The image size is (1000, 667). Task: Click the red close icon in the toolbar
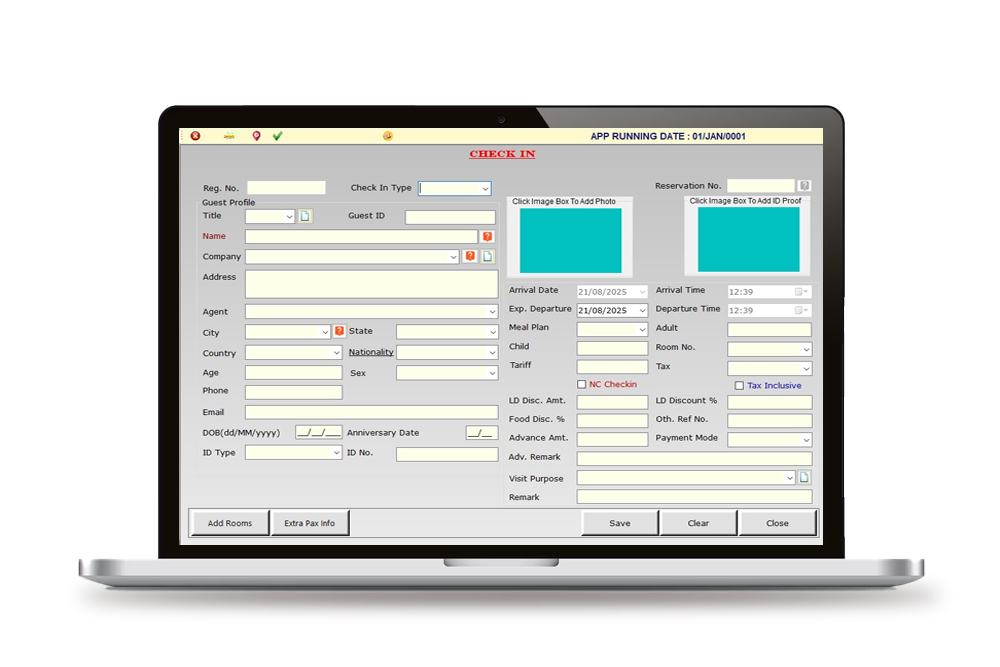point(195,136)
